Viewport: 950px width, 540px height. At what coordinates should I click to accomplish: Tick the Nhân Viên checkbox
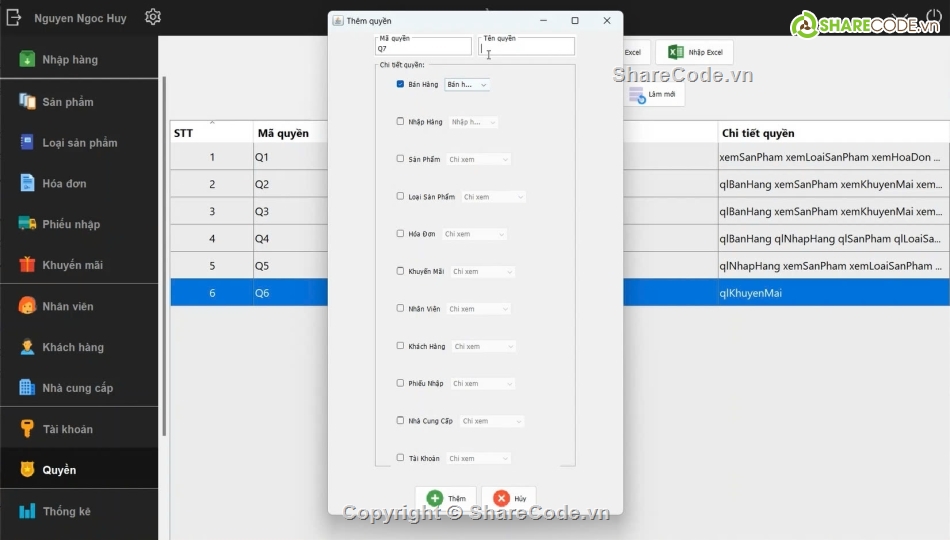tap(400, 308)
